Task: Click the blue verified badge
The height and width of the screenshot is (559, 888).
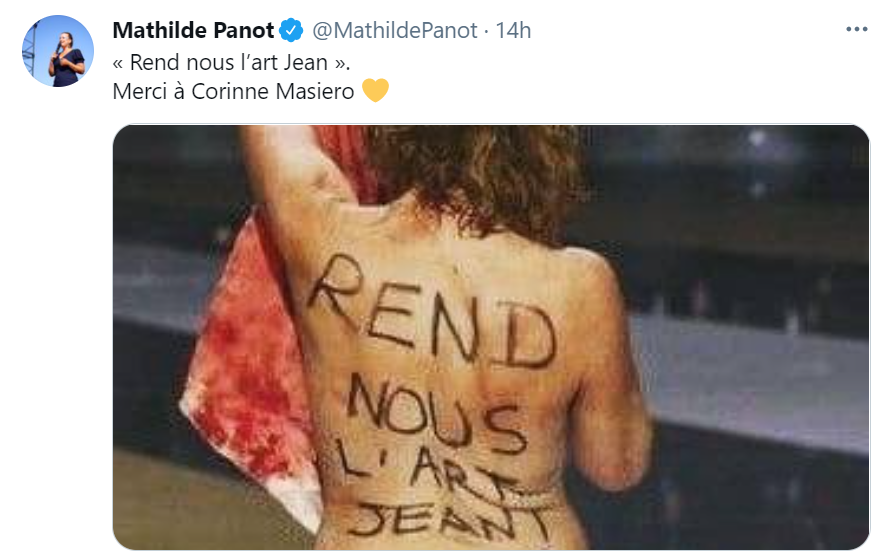Action: pyautogui.click(x=292, y=31)
